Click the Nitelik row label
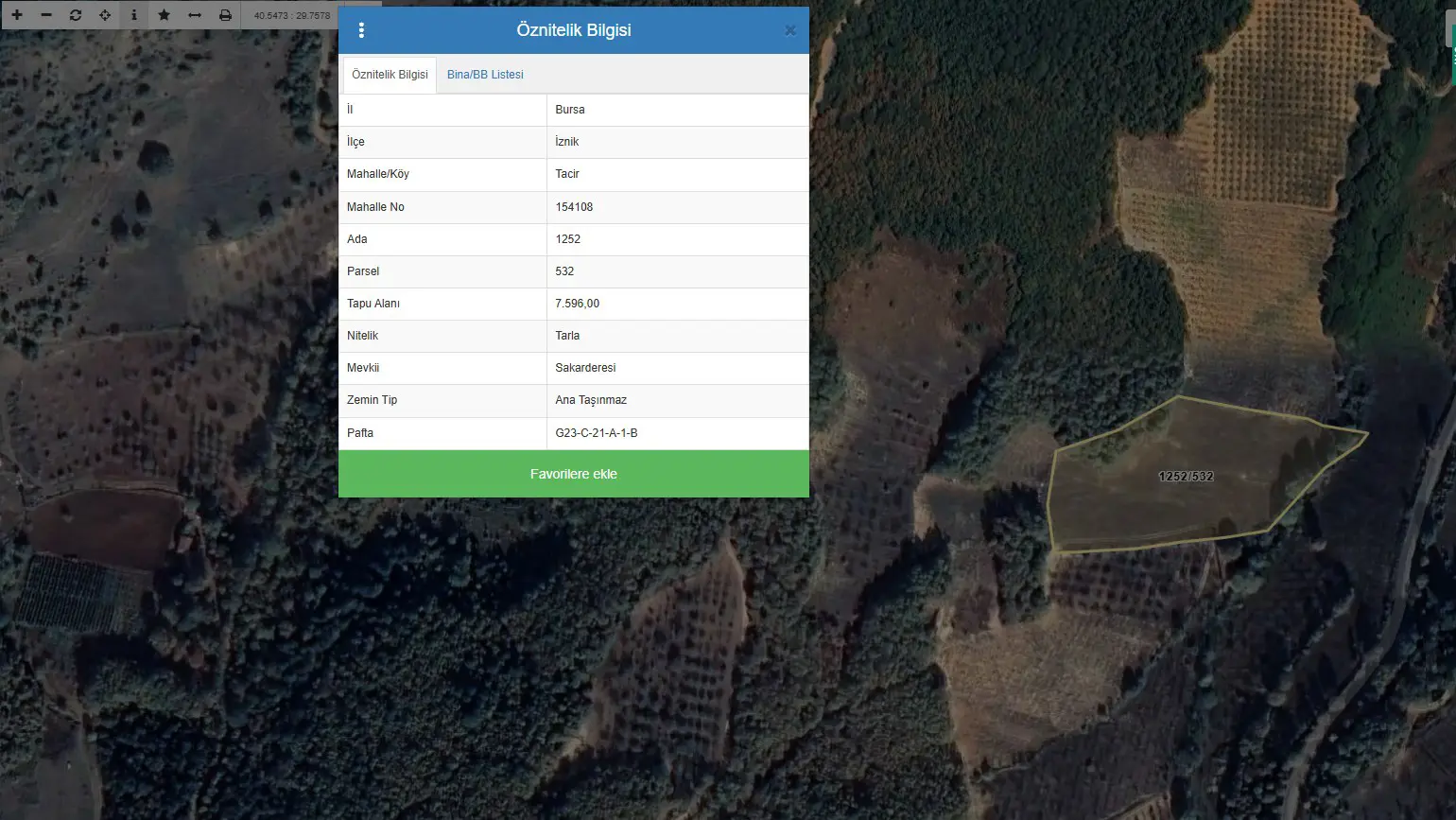1456x820 pixels. point(362,336)
